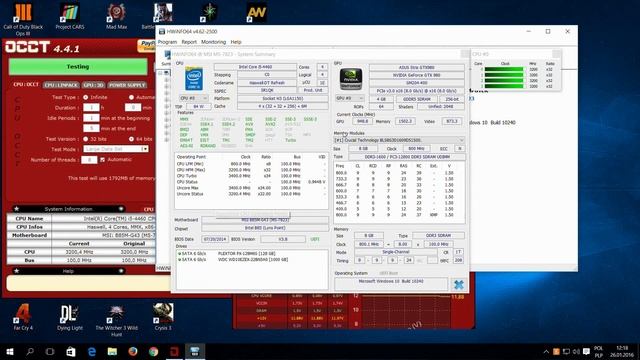The height and width of the screenshot is (360, 640).
Task: Open Task View on the taskbar
Action: pyautogui.click(x=50, y=351)
